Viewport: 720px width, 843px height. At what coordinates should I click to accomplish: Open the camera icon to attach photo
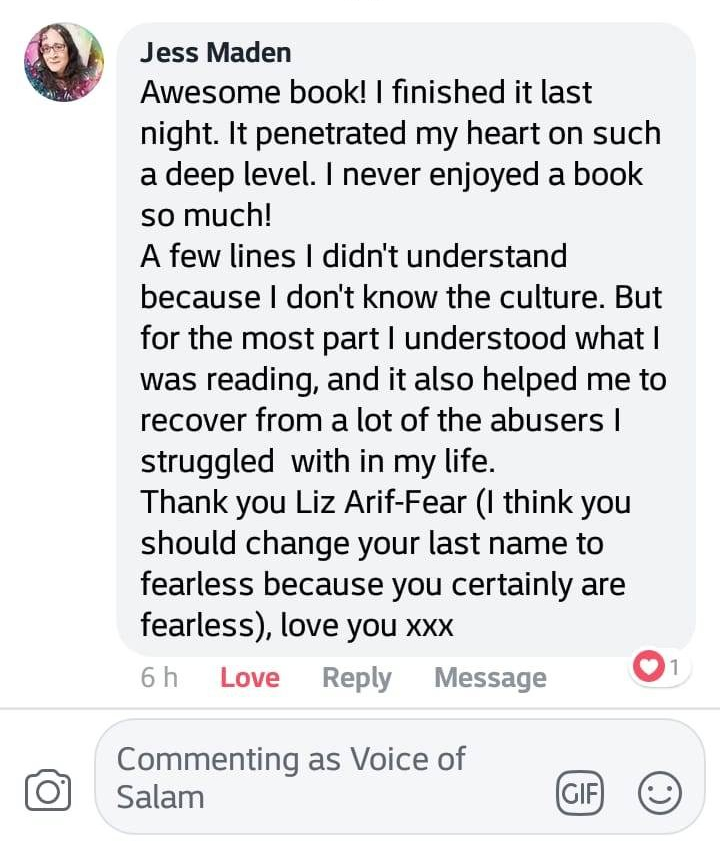(x=48, y=789)
